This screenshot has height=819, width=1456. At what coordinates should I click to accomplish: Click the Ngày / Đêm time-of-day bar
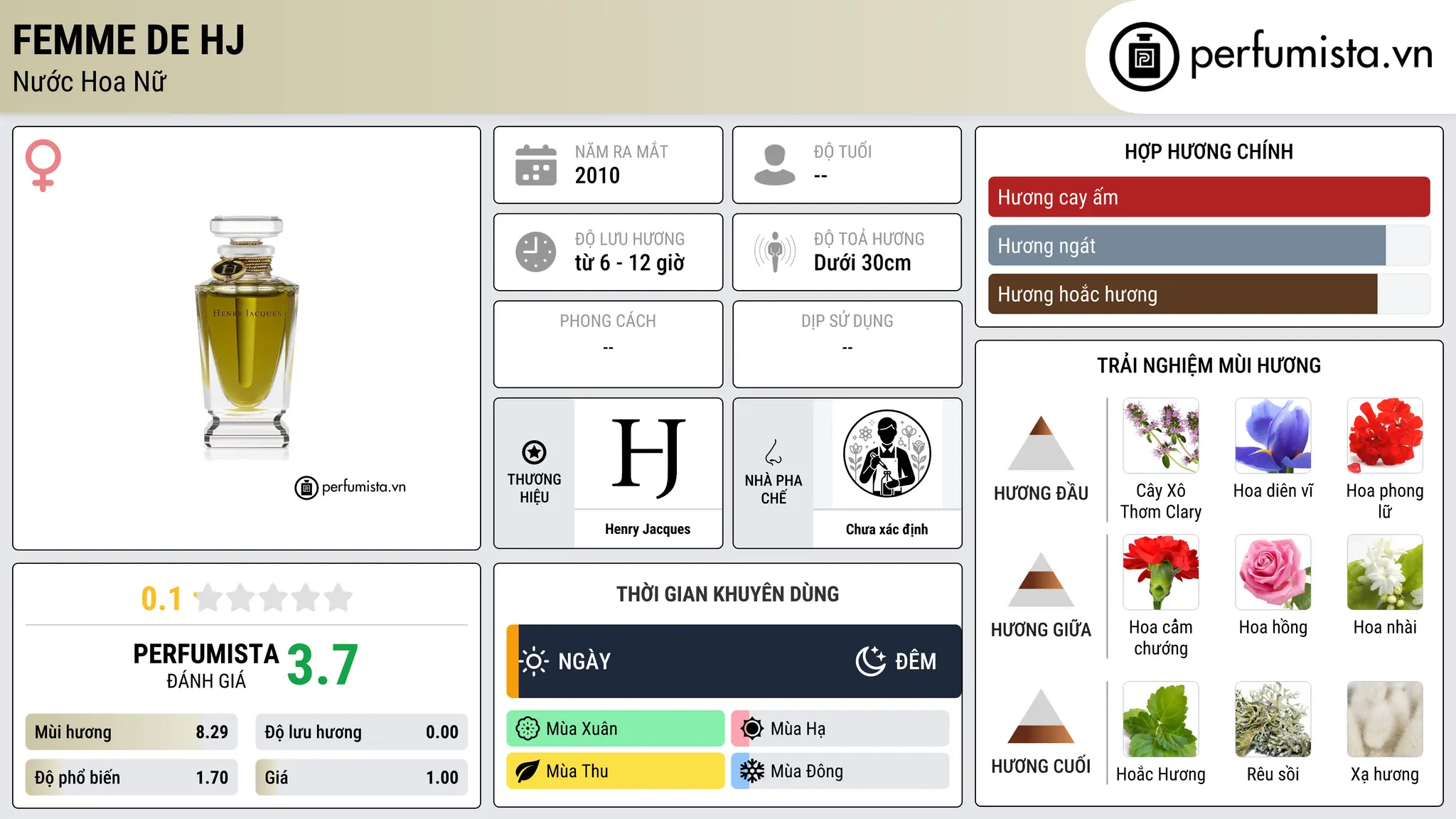(x=734, y=661)
